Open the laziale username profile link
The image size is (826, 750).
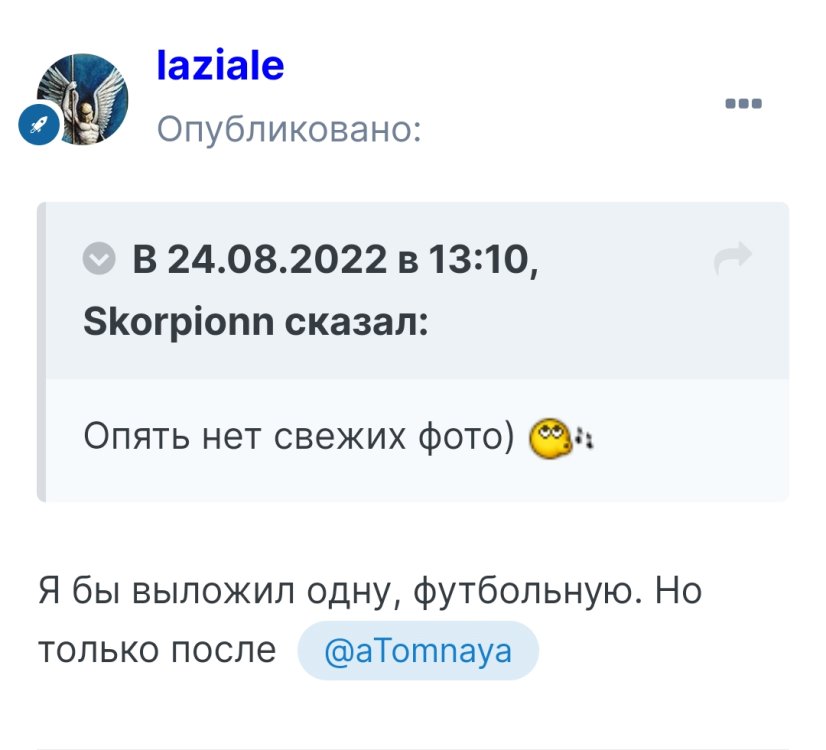tap(221, 66)
